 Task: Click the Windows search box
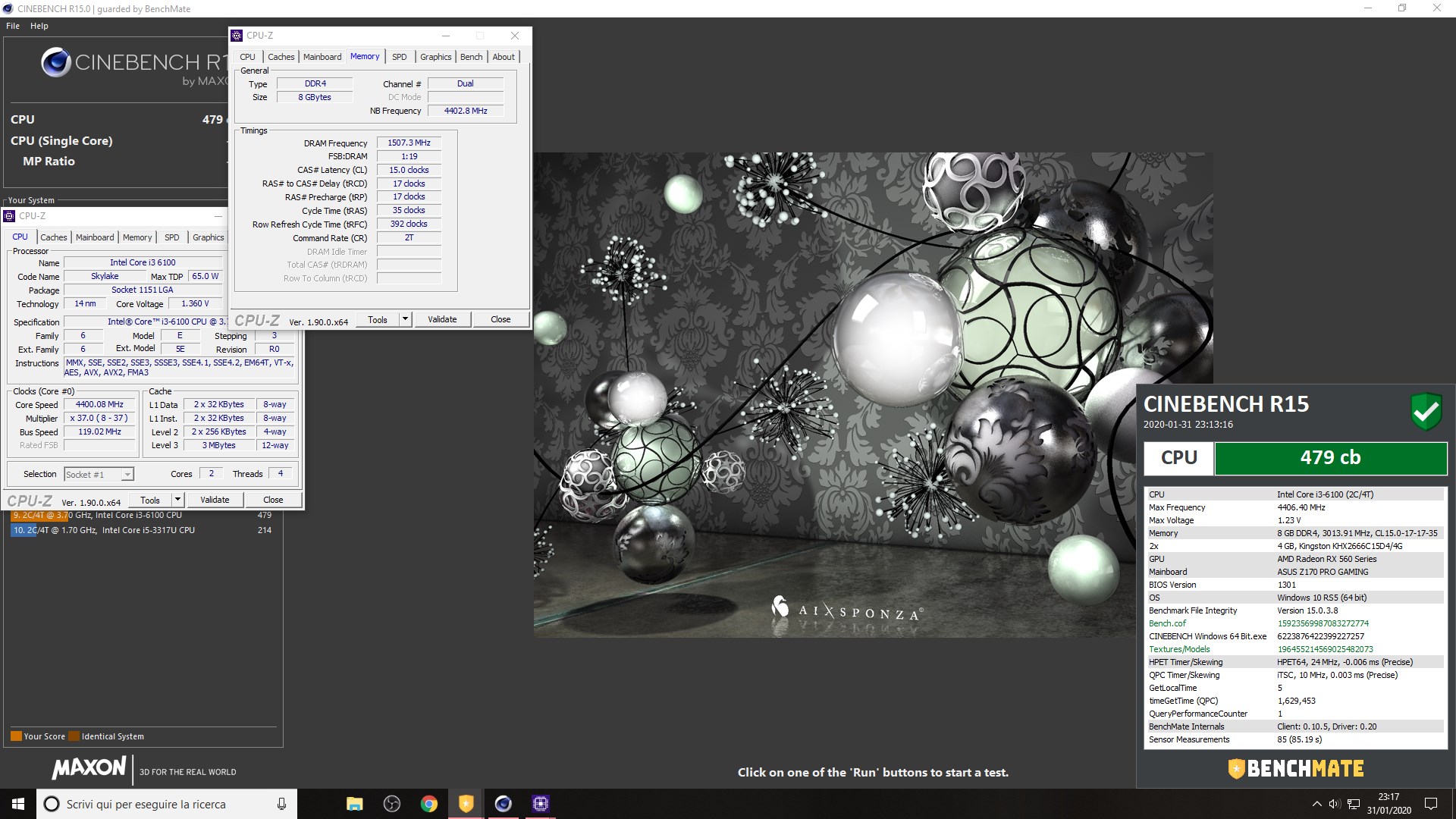pyautogui.click(x=166, y=804)
